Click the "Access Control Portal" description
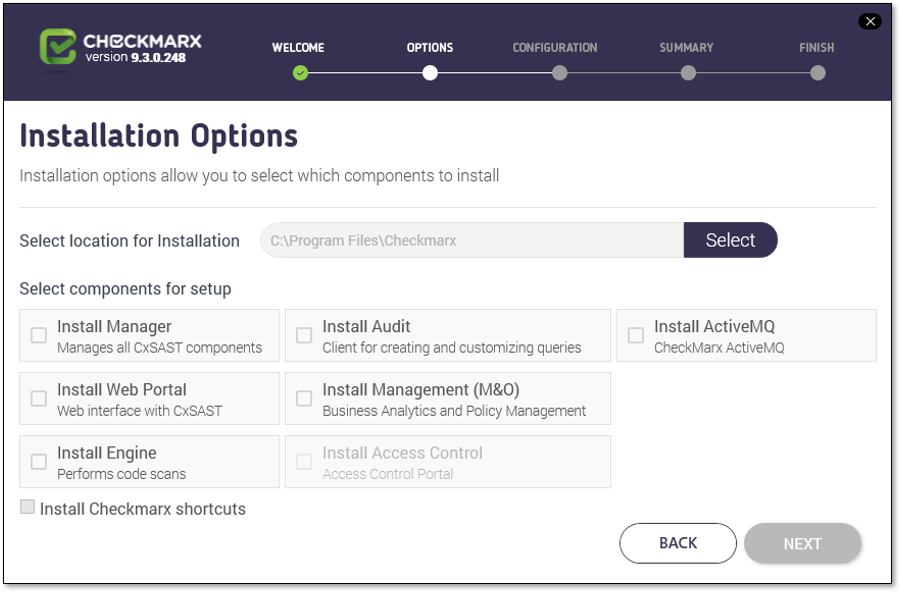This screenshot has width=901, height=593. click(388, 475)
